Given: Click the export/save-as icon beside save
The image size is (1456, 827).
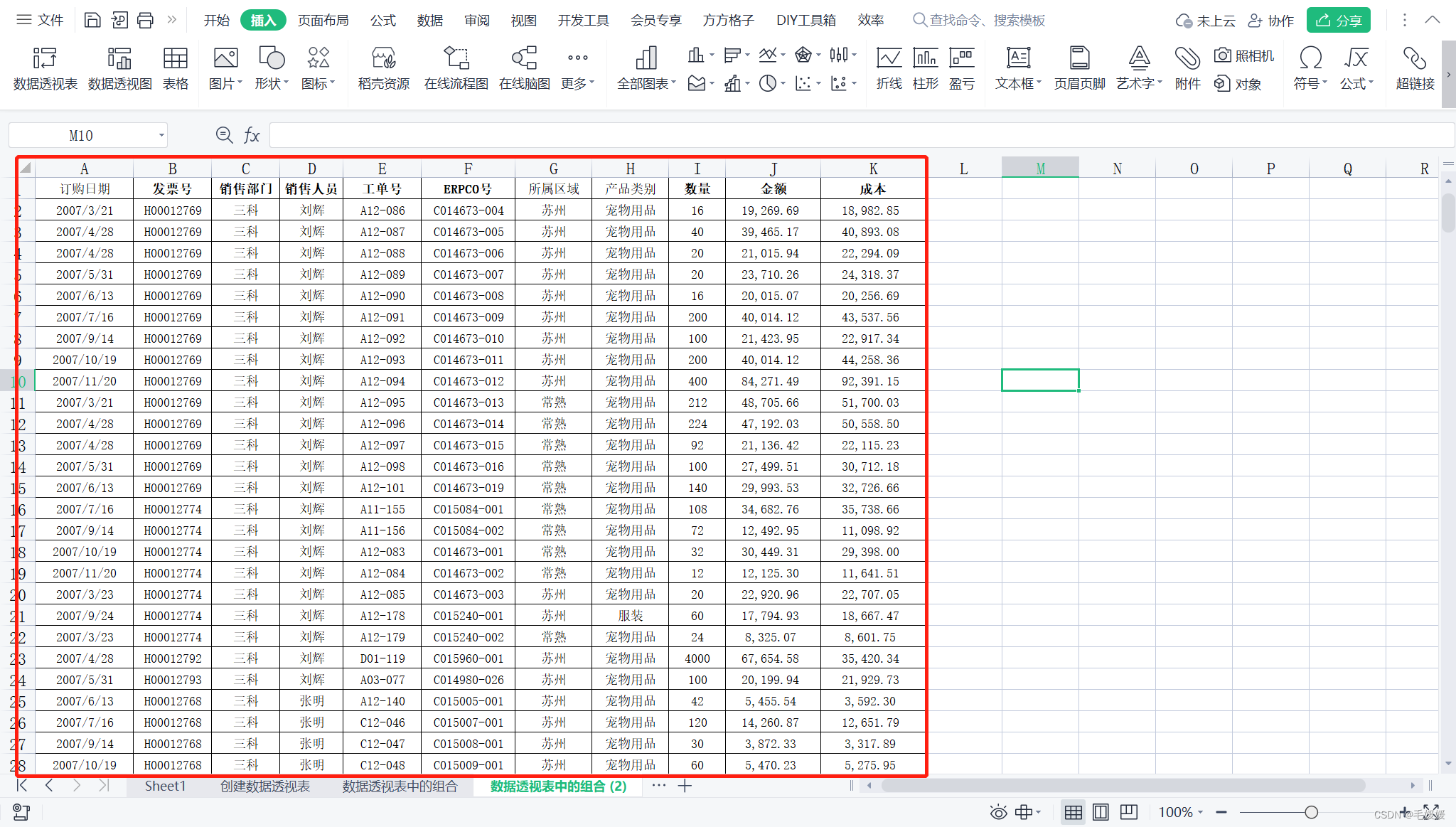Looking at the screenshot, I should coord(119,20).
